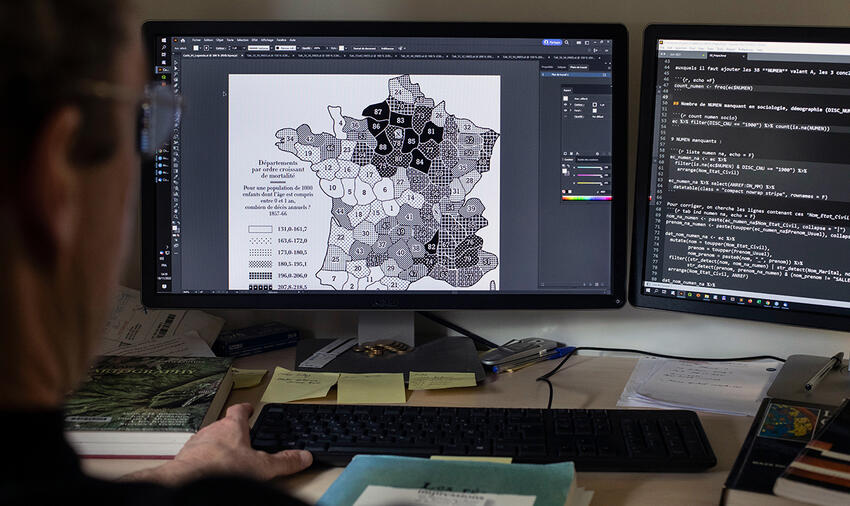Switch to the Plans de travail panel tab
Image resolution: width=850 pixels, height=506 pixels.
point(579,67)
